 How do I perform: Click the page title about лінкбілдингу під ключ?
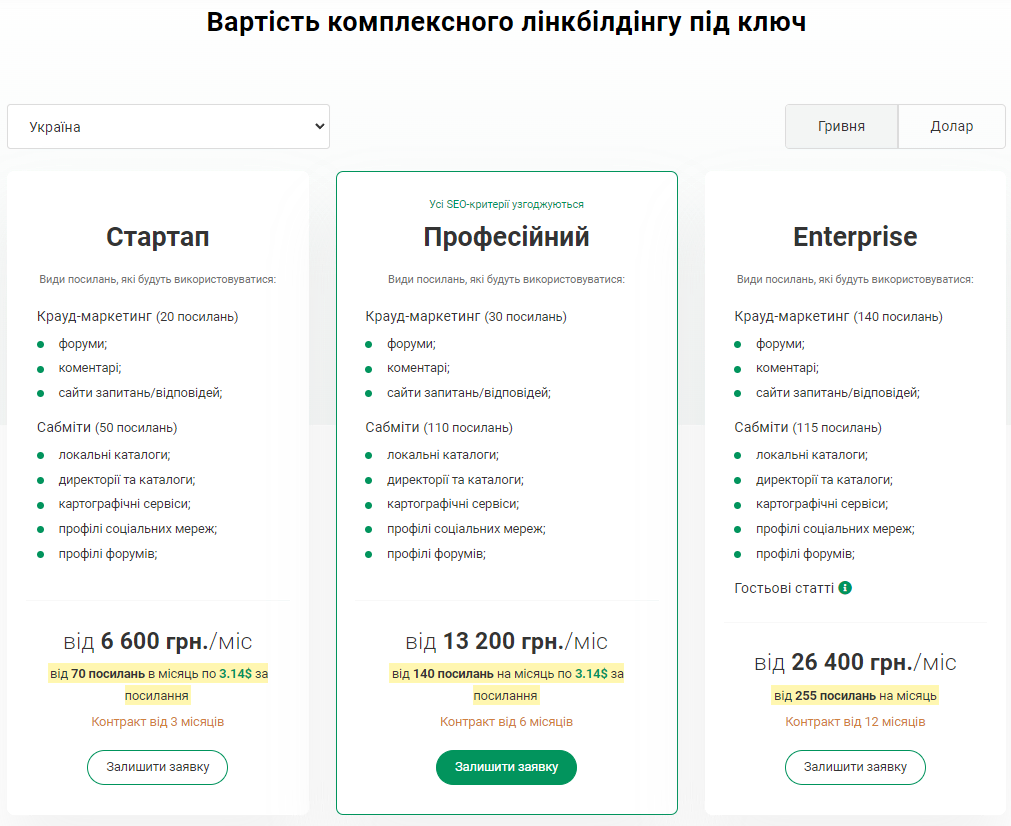tap(506, 23)
